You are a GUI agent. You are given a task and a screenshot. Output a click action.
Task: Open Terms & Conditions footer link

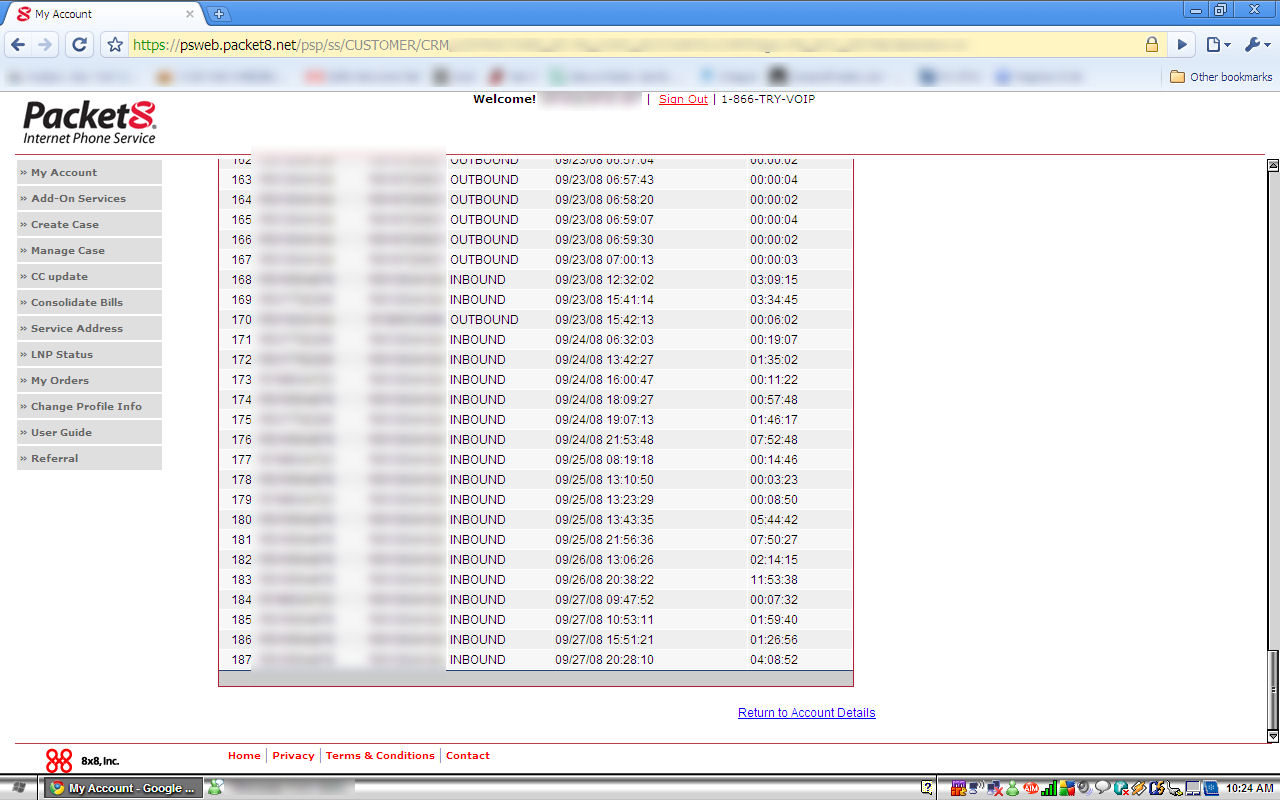pyautogui.click(x=378, y=756)
